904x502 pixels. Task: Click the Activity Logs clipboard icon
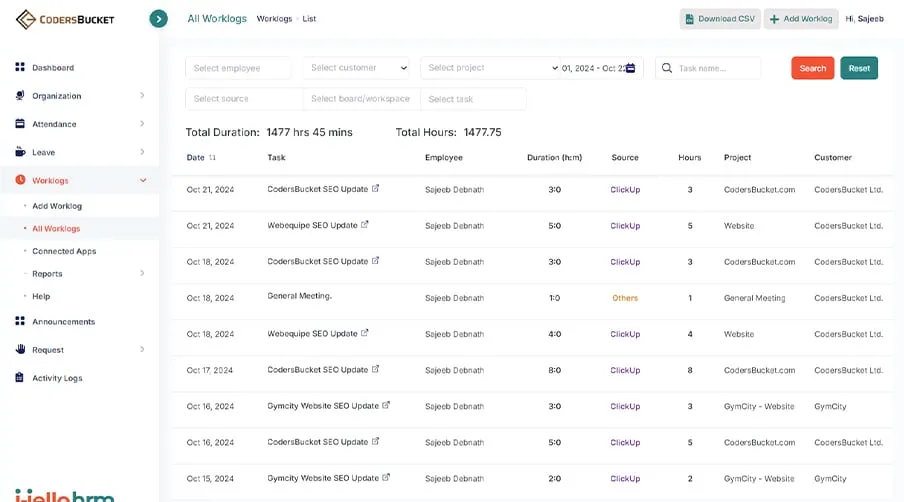tap(20, 378)
